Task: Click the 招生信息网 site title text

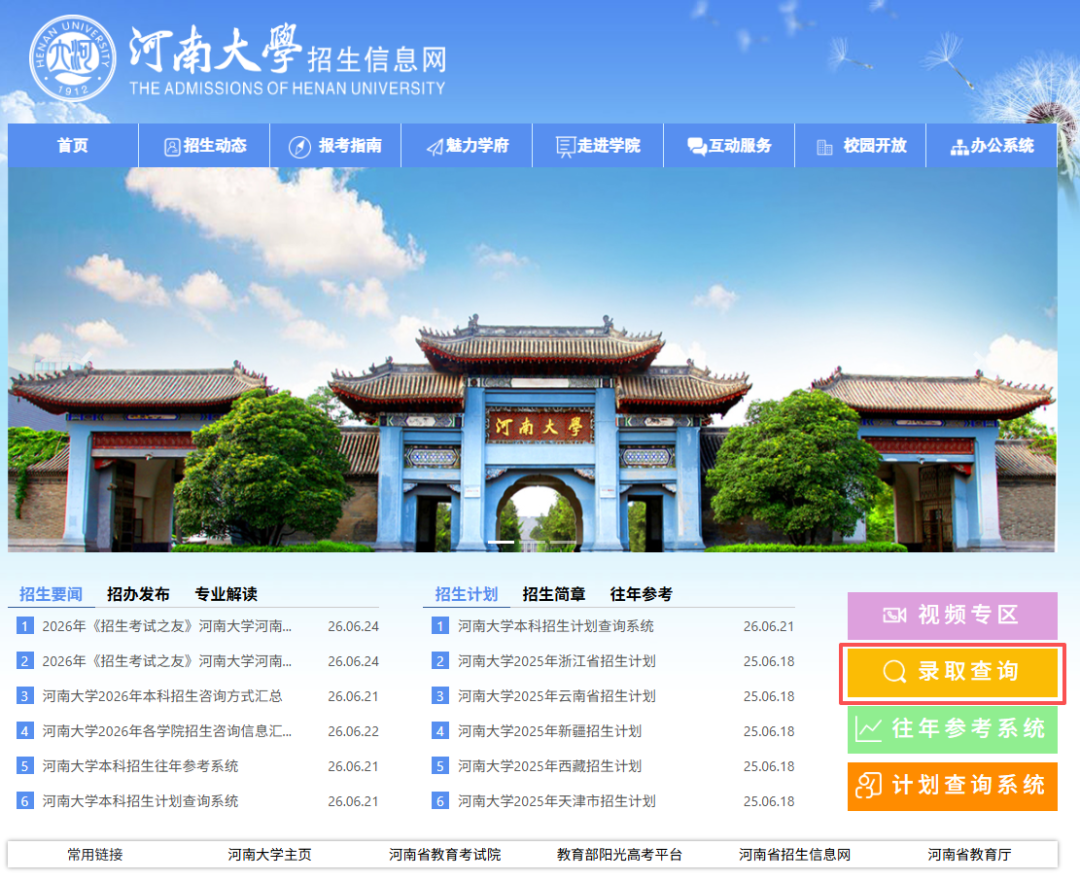Action: click(x=377, y=60)
